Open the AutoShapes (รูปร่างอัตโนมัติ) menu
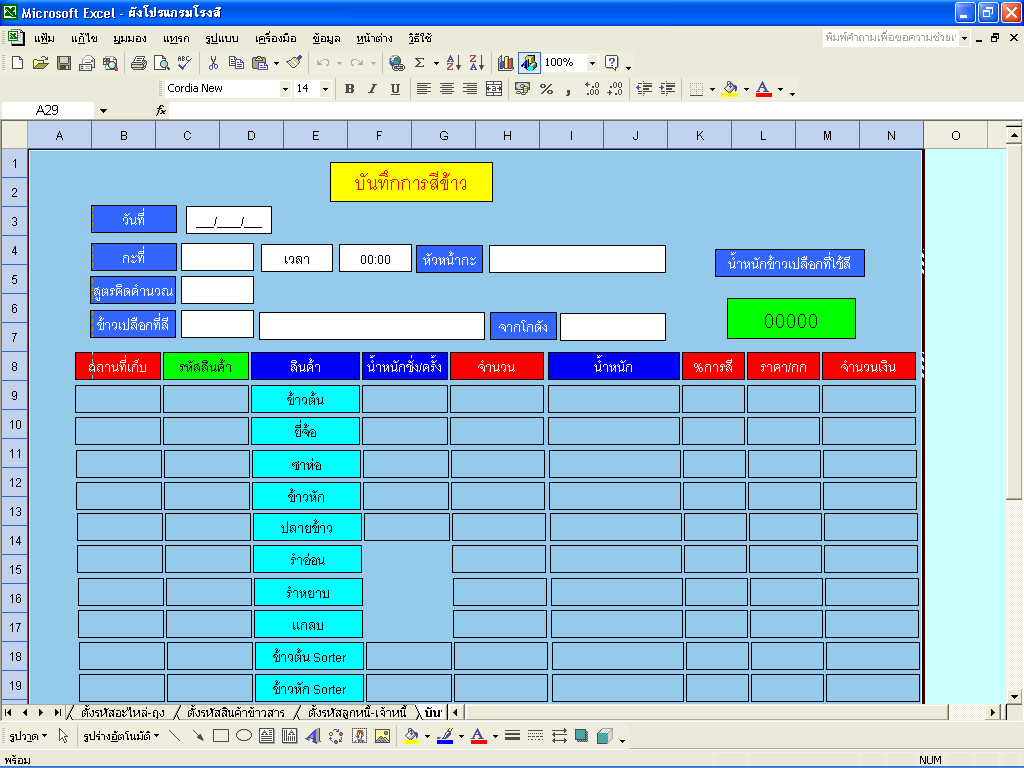This screenshot has width=1024, height=768. click(121, 736)
